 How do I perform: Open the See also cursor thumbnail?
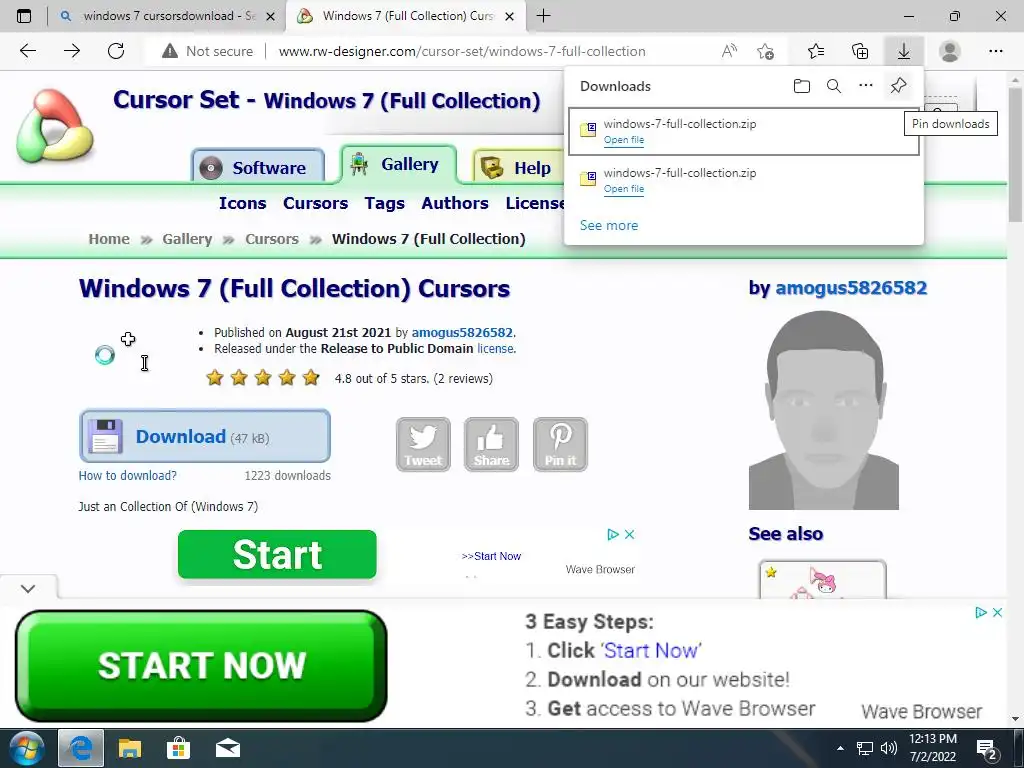[823, 579]
